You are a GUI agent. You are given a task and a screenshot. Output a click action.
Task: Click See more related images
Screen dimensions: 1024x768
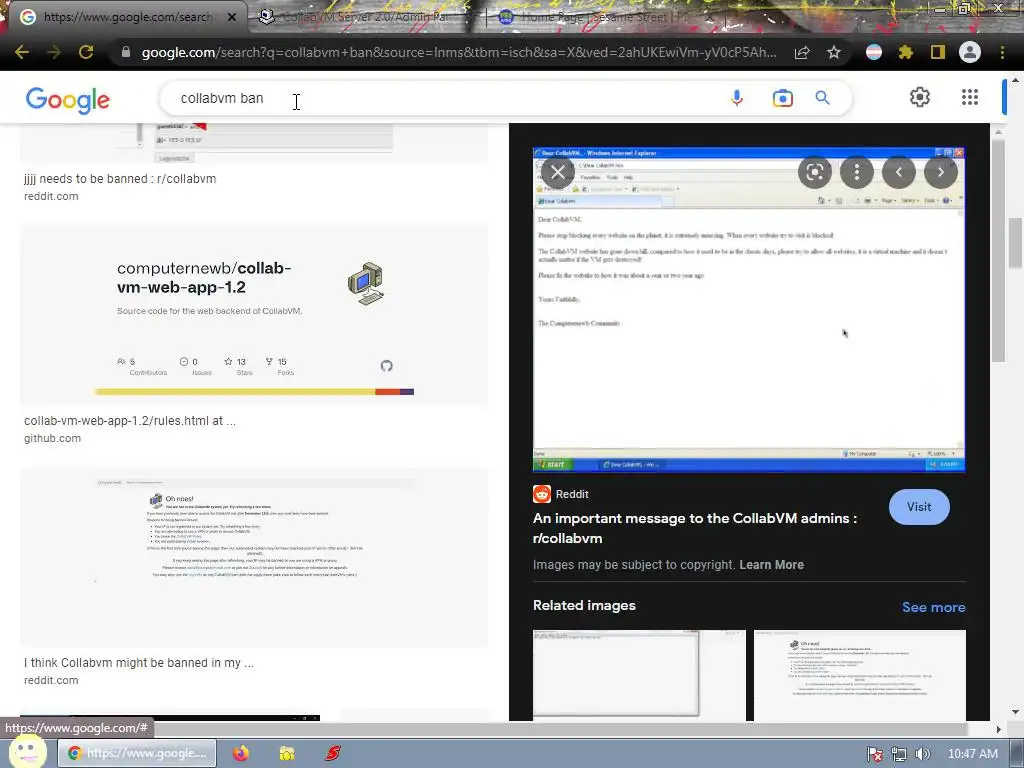coord(933,607)
